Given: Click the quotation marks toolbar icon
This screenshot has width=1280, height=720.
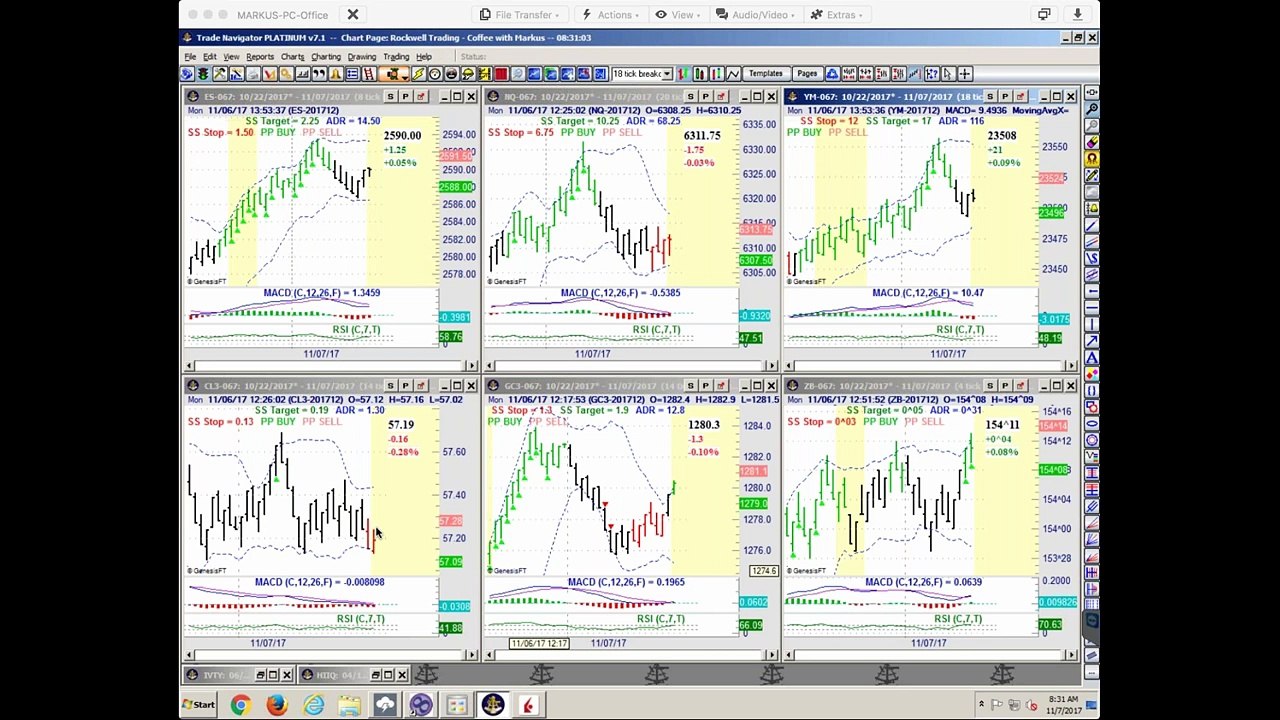Looking at the screenshot, I should (319, 74).
